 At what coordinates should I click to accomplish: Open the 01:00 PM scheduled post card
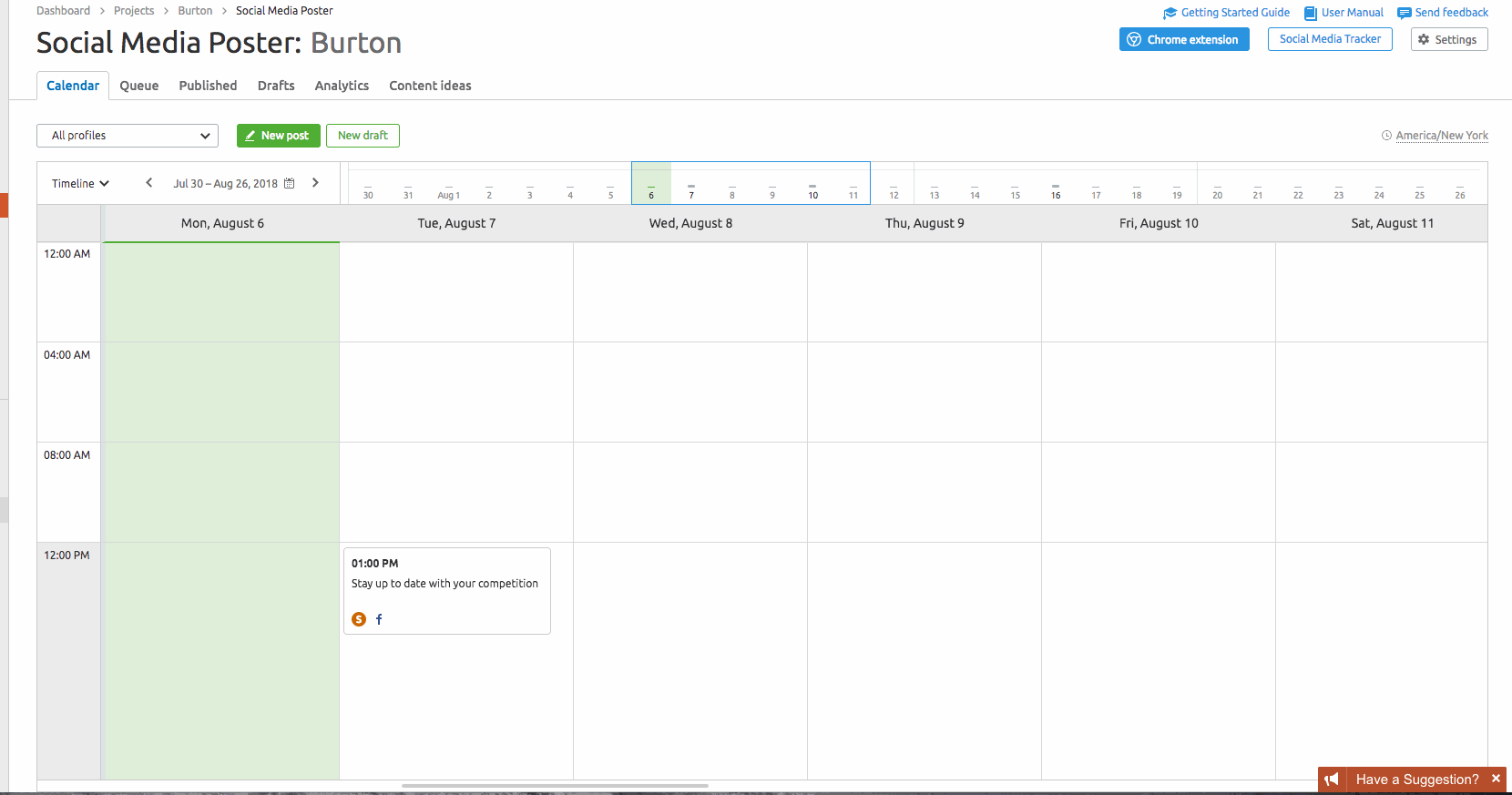(446, 590)
